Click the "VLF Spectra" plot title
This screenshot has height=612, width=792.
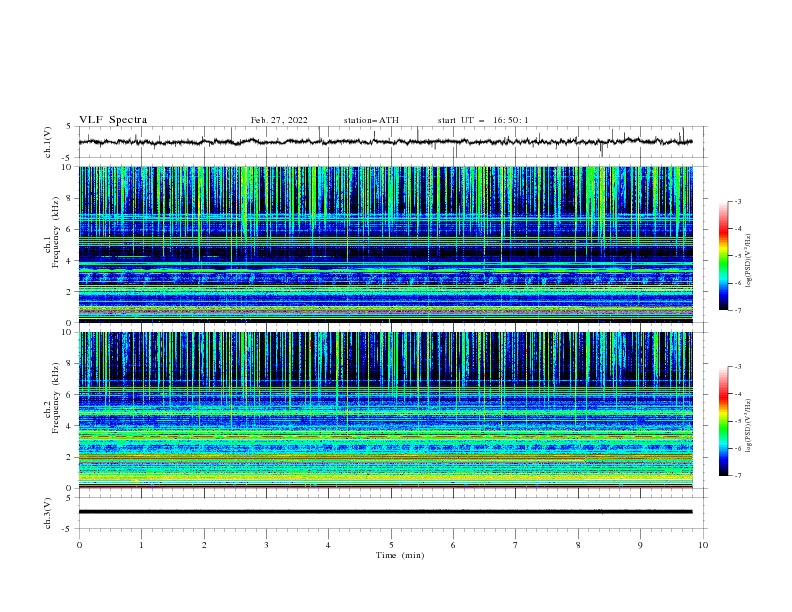113,120
